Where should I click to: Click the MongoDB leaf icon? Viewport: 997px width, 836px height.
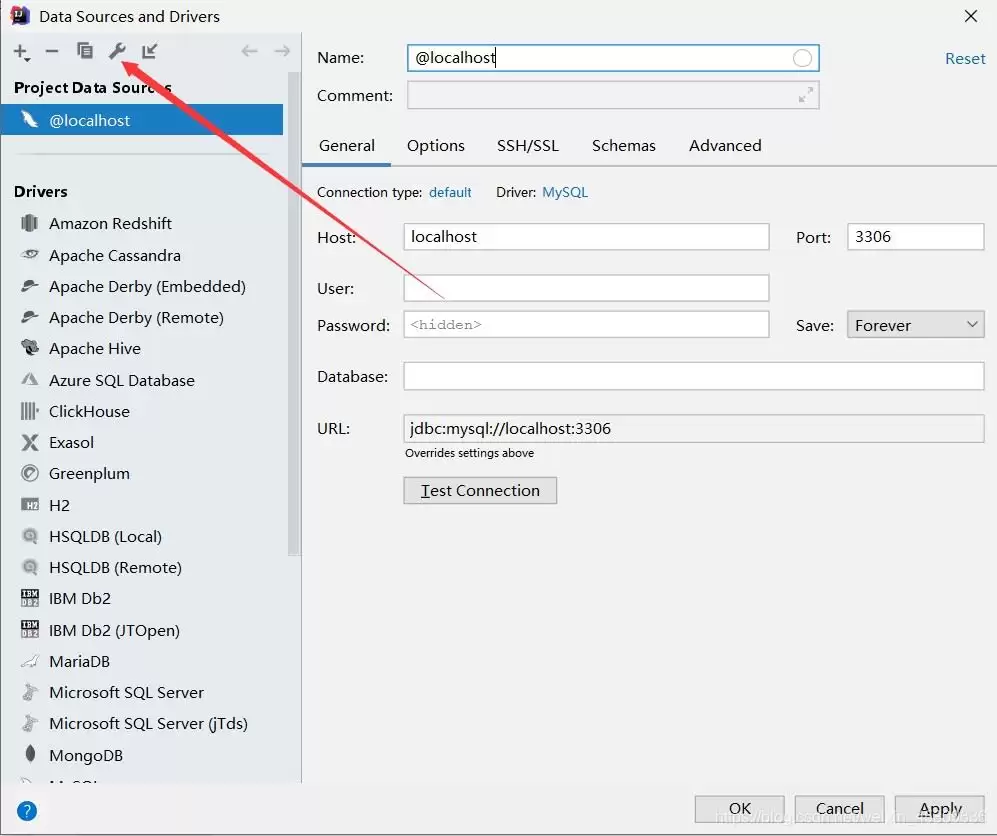tap(29, 754)
